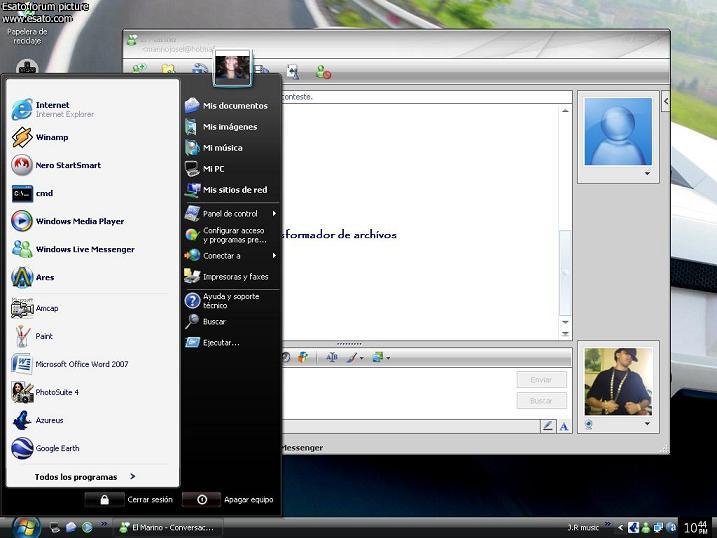The image size is (717, 538).
Task: Select Buscar in the Start menu
Action: (x=231, y=322)
